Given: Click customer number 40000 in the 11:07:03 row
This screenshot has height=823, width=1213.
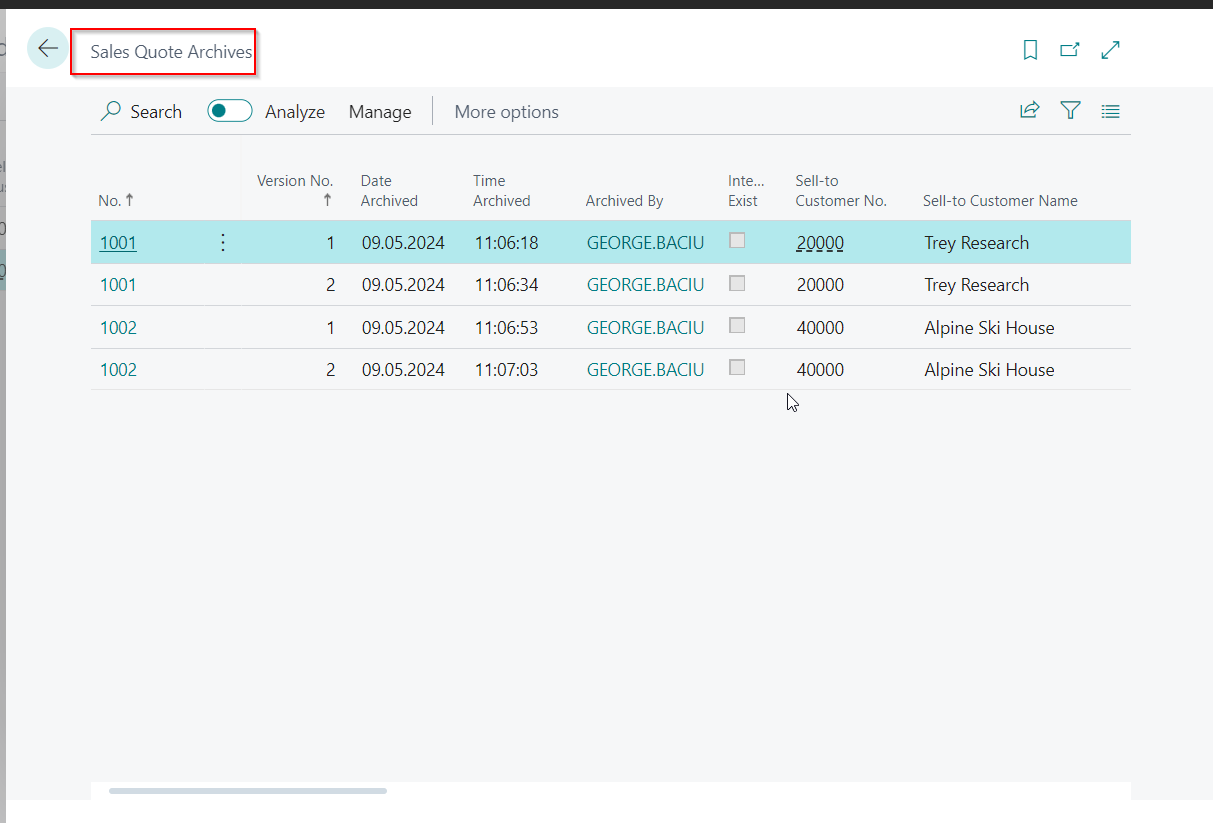Looking at the screenshot, I should point(820,370).
